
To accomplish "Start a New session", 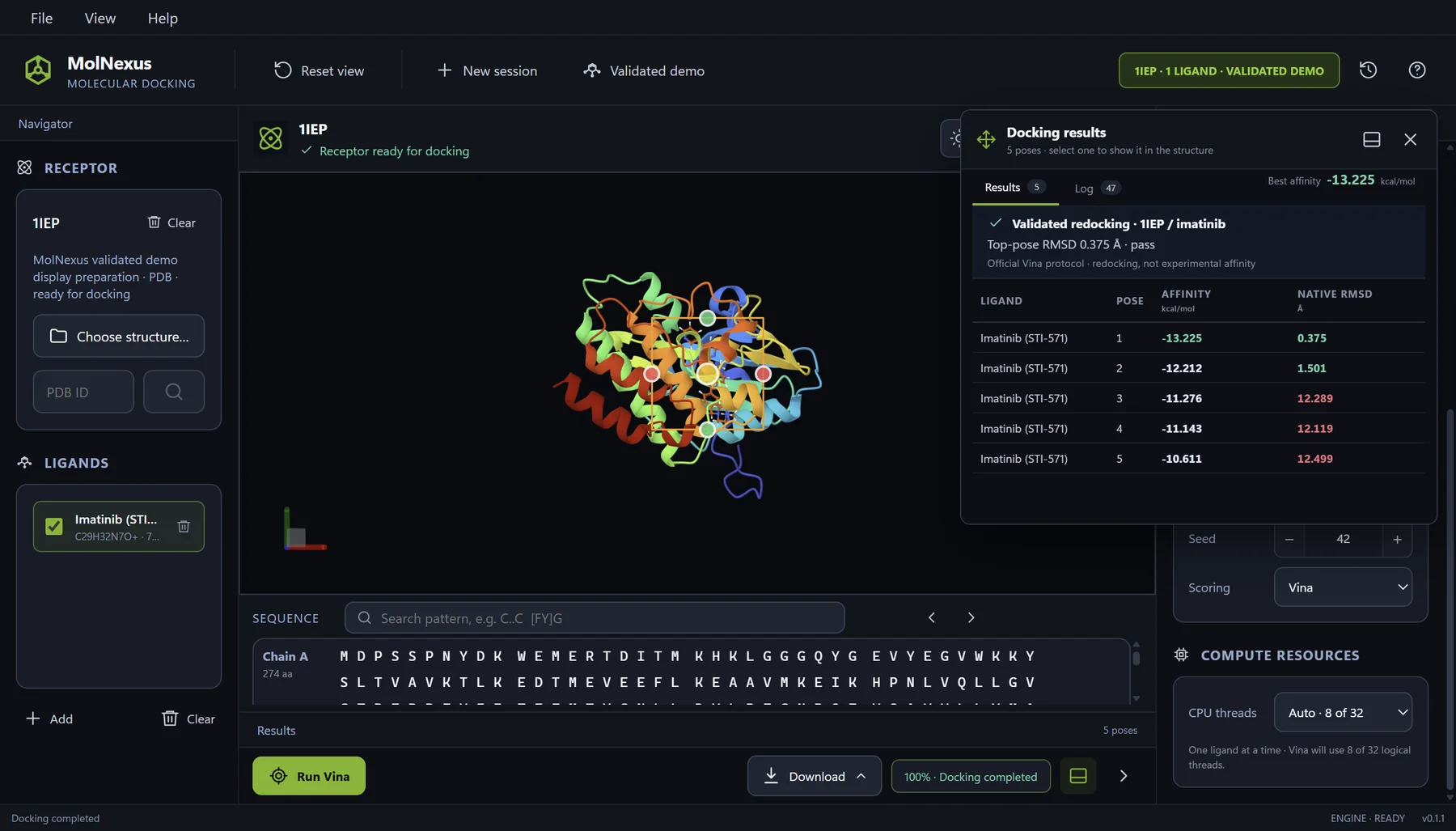I will coord(487,71).
